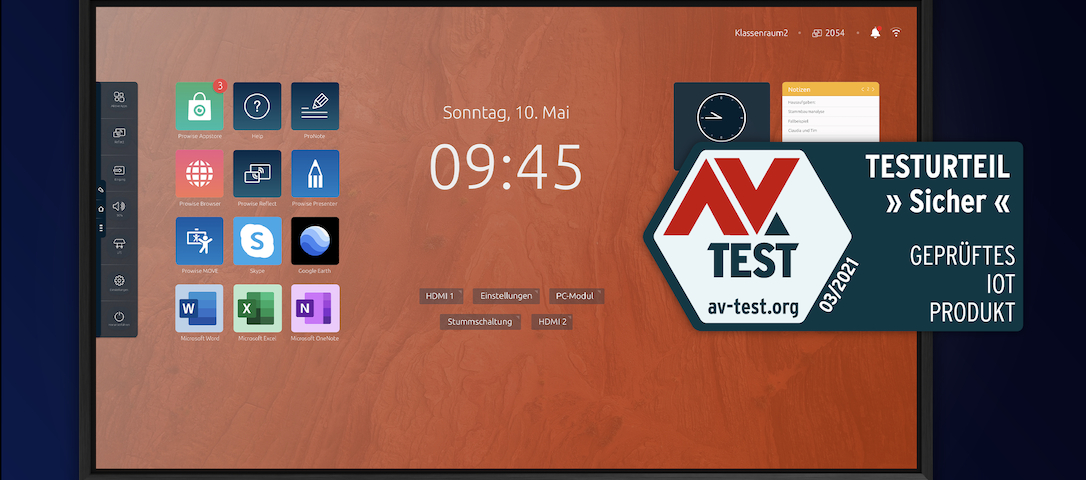
Task: Select the pen icon on sidebar handle
Action: click(x=100, y=189)
